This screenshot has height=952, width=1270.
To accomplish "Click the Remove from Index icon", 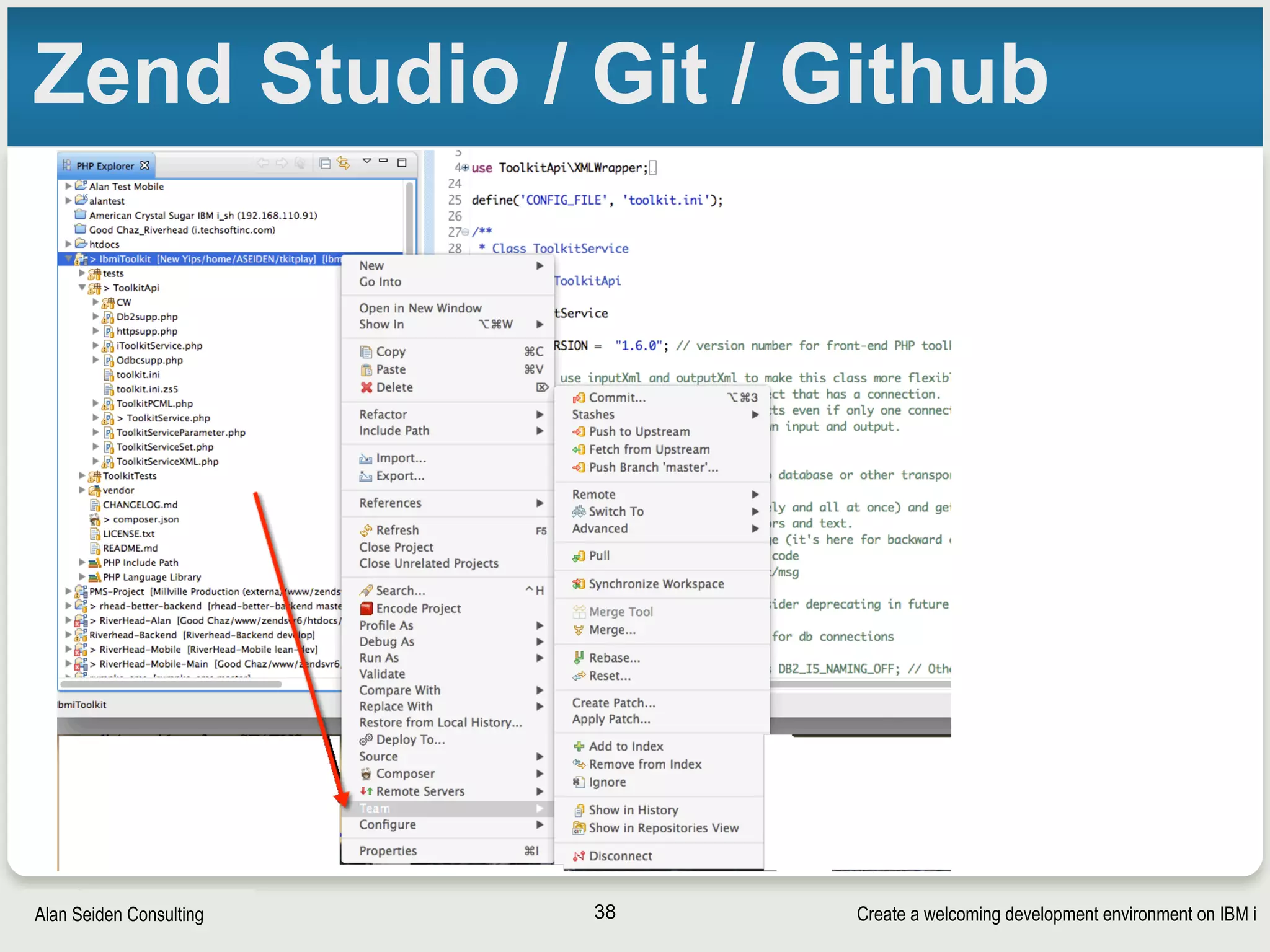I will tap(579, 764).
